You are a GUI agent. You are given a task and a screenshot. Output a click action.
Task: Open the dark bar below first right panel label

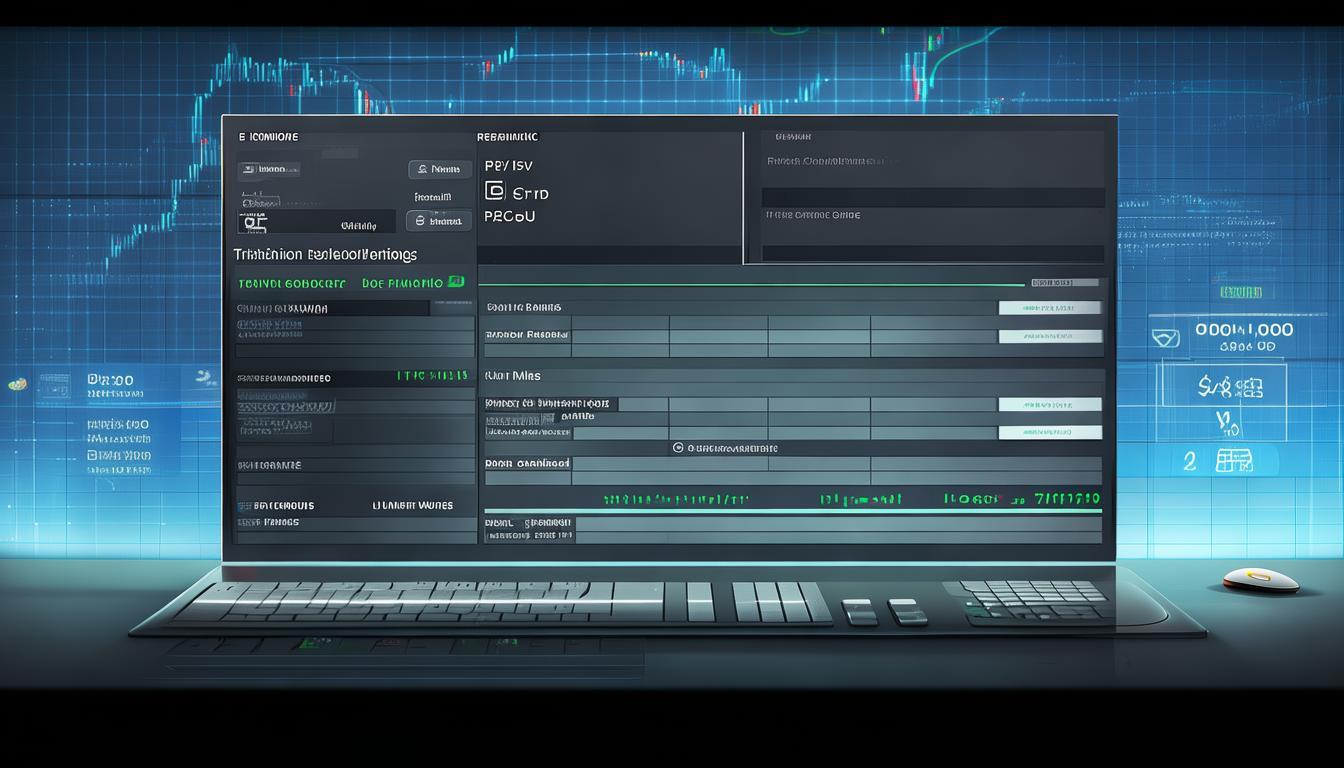[933, 197]
